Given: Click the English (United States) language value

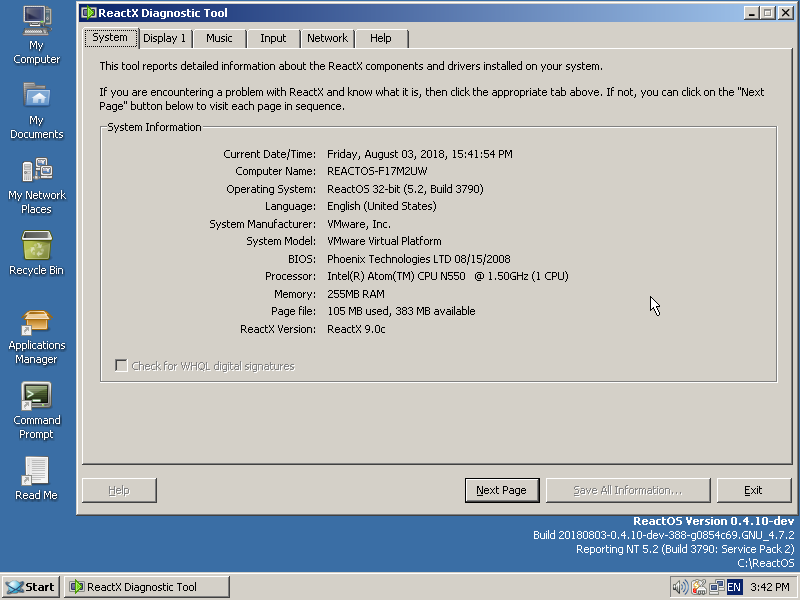Looking at the screenshot, I should click(382, 206).
